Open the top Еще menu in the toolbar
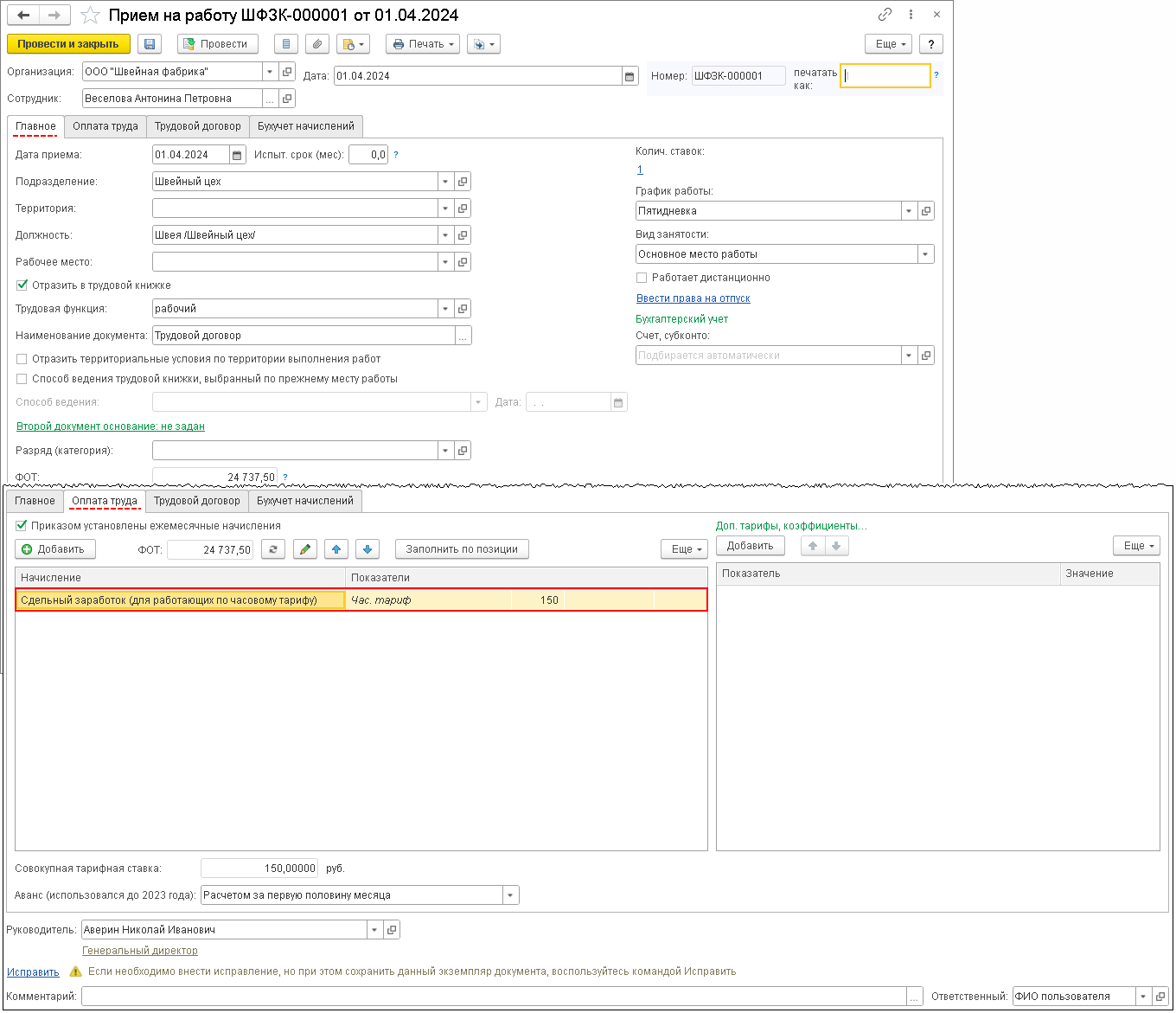Viewport: 1176px width, 1013px height. tap(888, 44)
